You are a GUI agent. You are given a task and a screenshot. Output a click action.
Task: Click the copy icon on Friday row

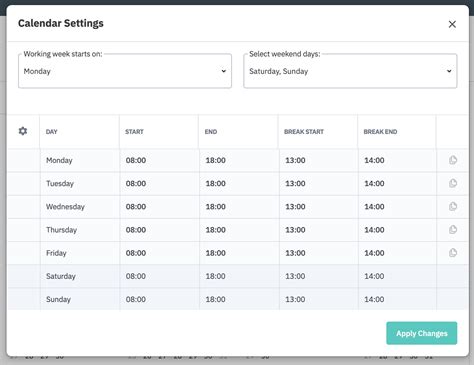pos(453,253)
